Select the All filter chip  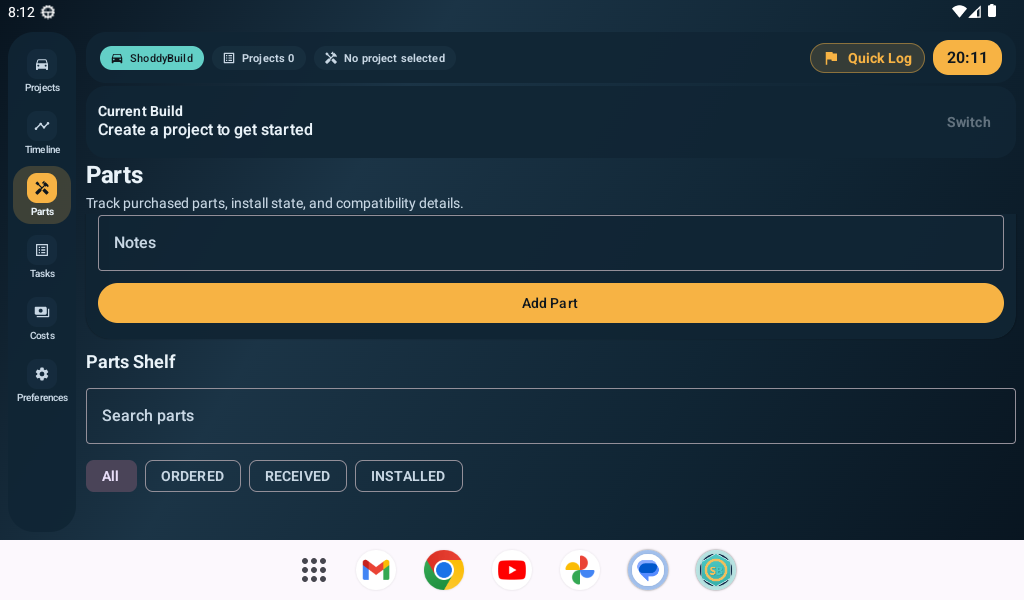[x=111, y=476]
